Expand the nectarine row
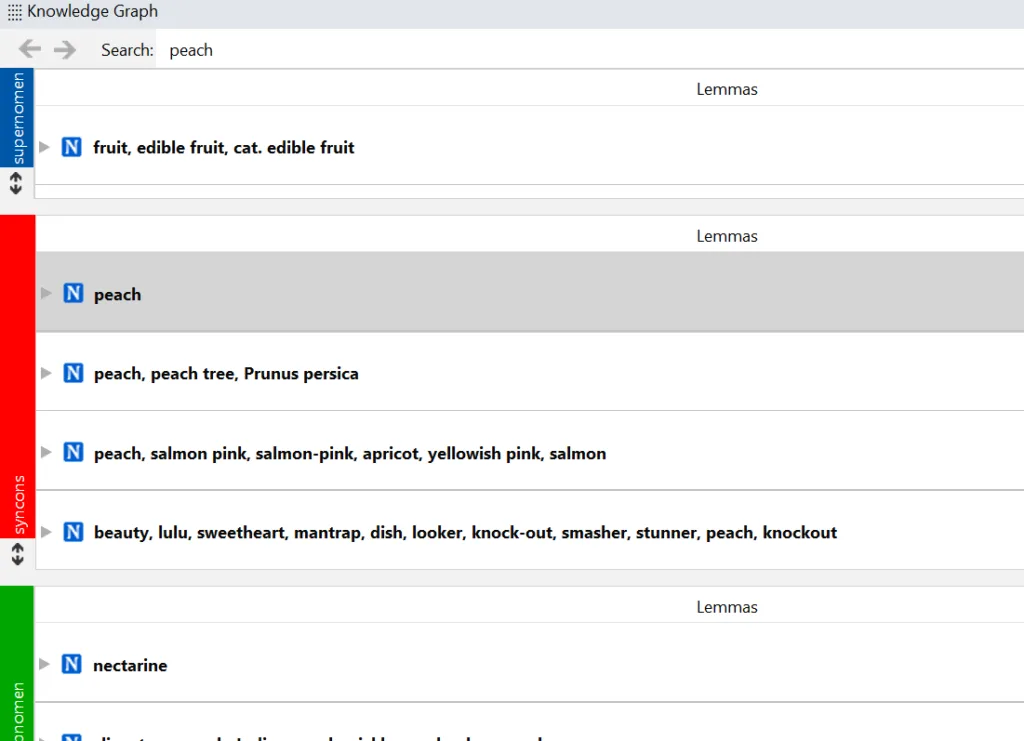The image size is (1024, 741). [x=44, y=664]
